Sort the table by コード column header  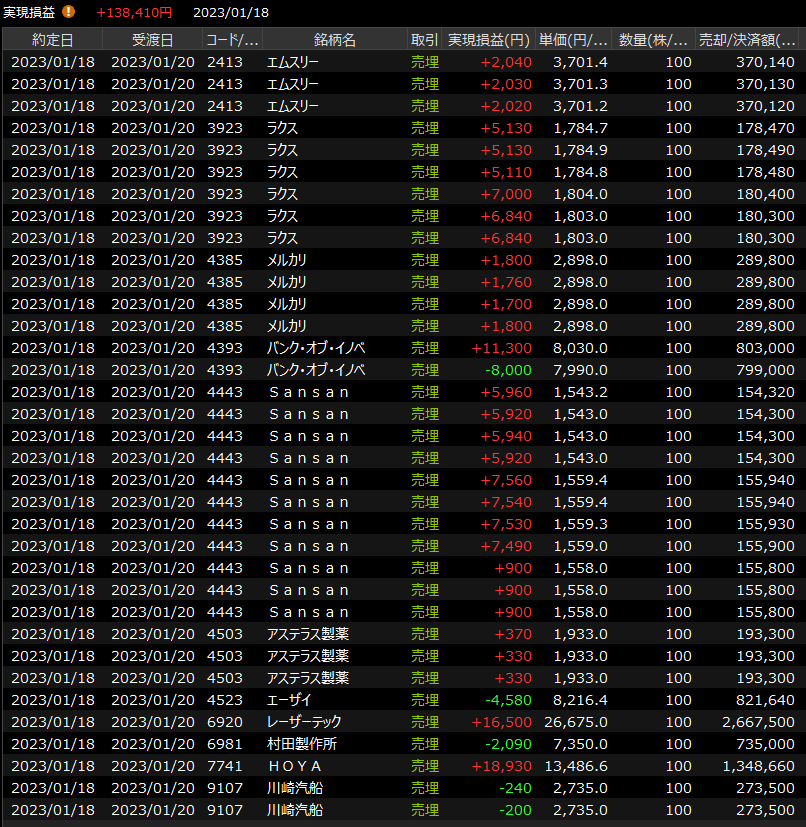[x=232, y=40]
